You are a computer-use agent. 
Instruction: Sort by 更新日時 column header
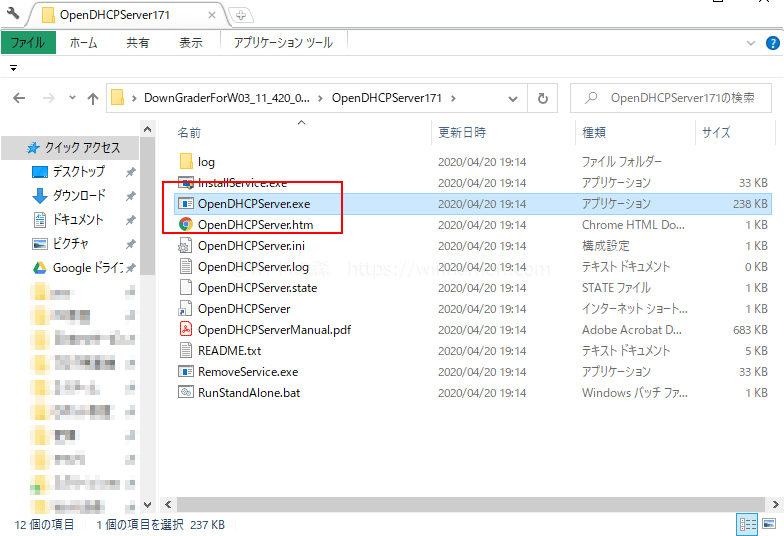(462, 132)
